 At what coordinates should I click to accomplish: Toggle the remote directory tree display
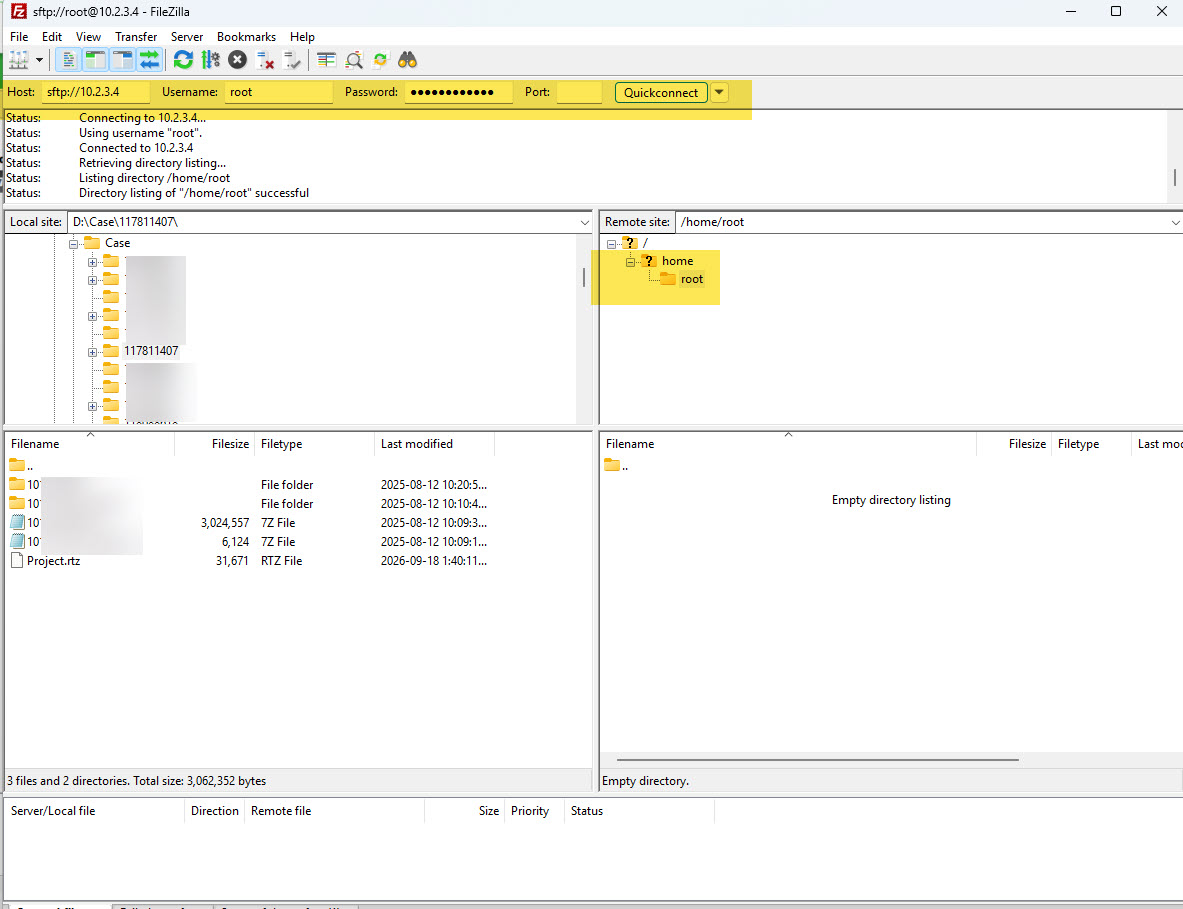coord(123,60)
